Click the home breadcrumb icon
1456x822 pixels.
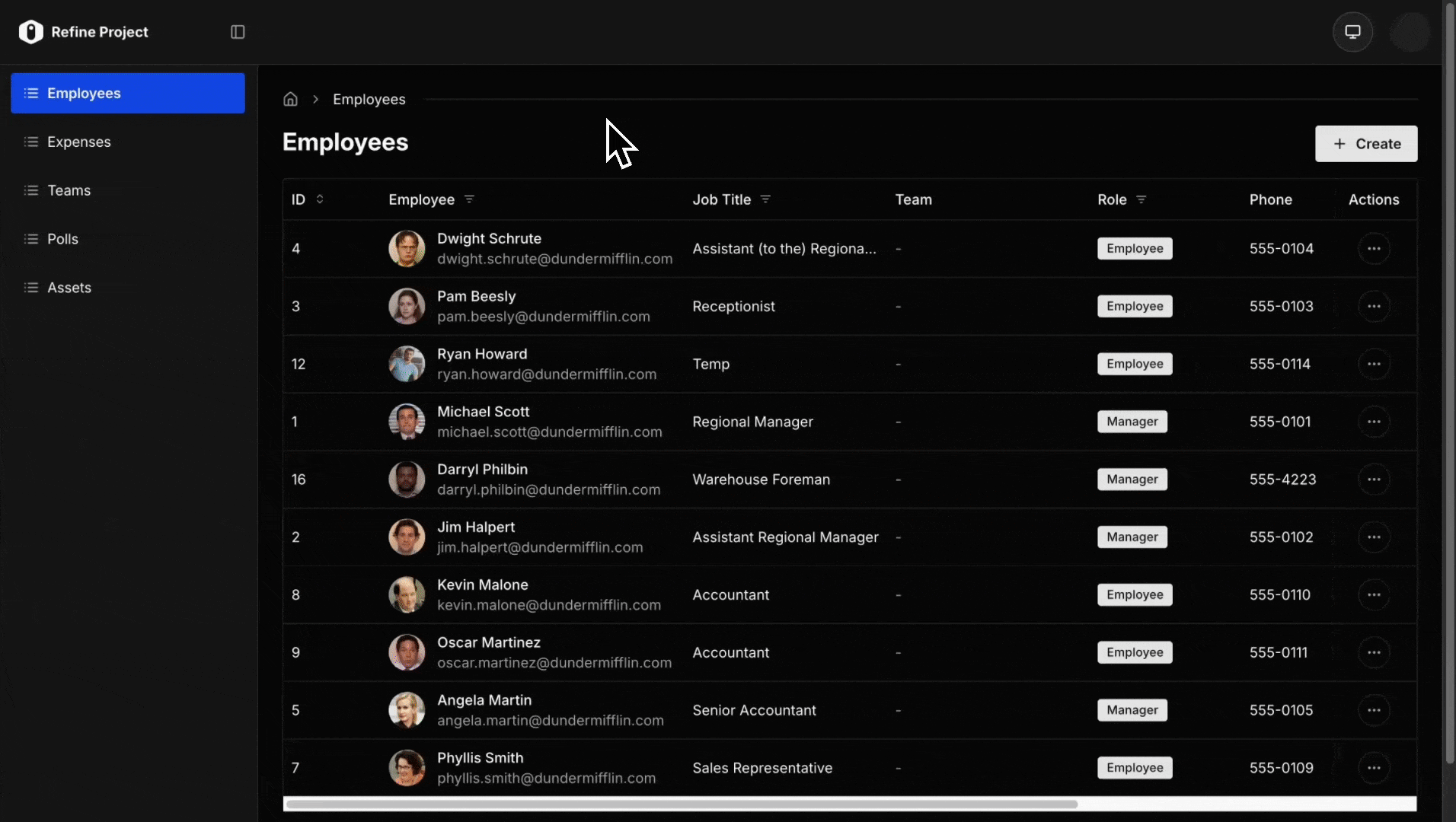[x=290, y=100]
